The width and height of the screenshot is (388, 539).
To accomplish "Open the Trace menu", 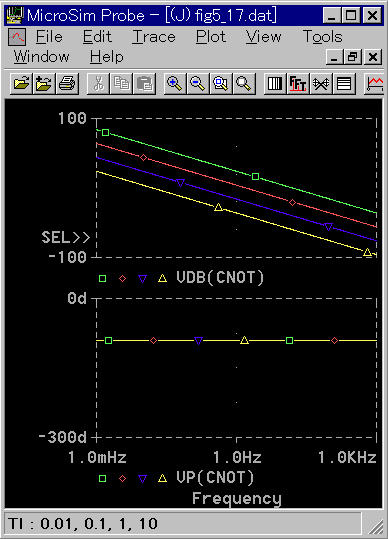I will (154, 36).
